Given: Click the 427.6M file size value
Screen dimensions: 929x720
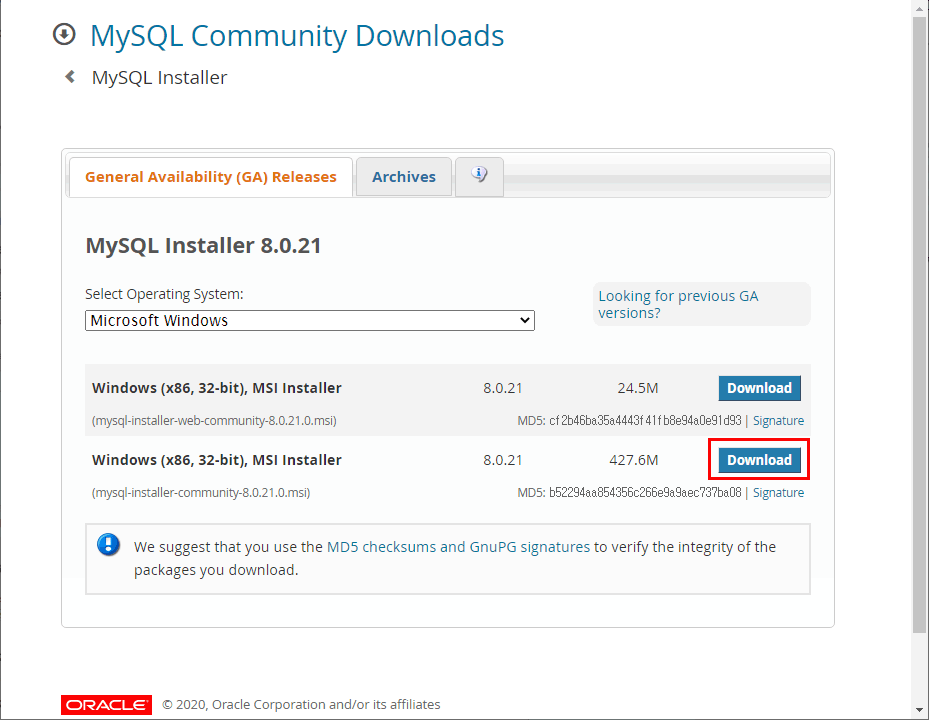Looking at the screenshot, I should point(633,460).
